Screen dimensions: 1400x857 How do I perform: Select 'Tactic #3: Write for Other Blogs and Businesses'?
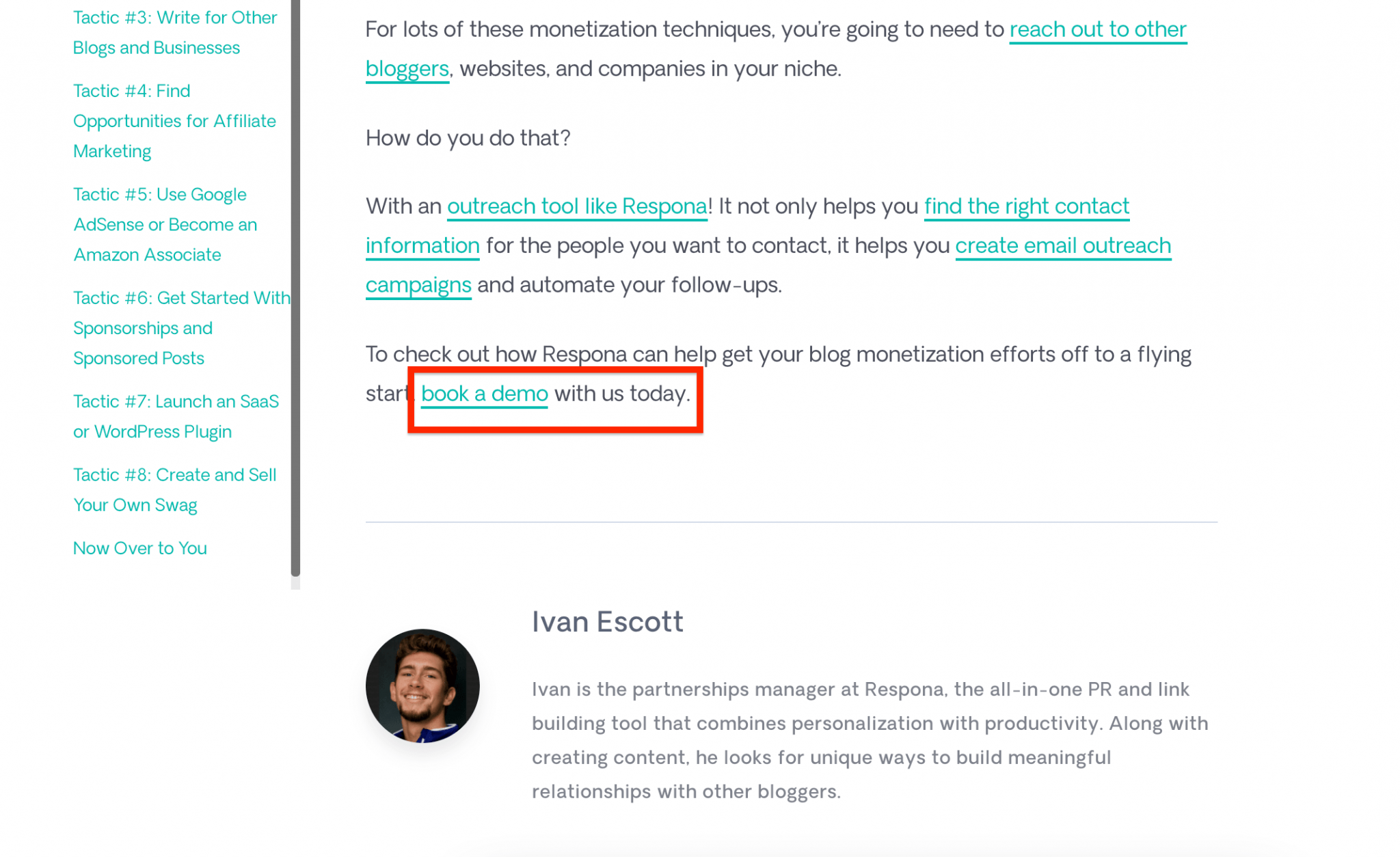click(x=174, y=32)
